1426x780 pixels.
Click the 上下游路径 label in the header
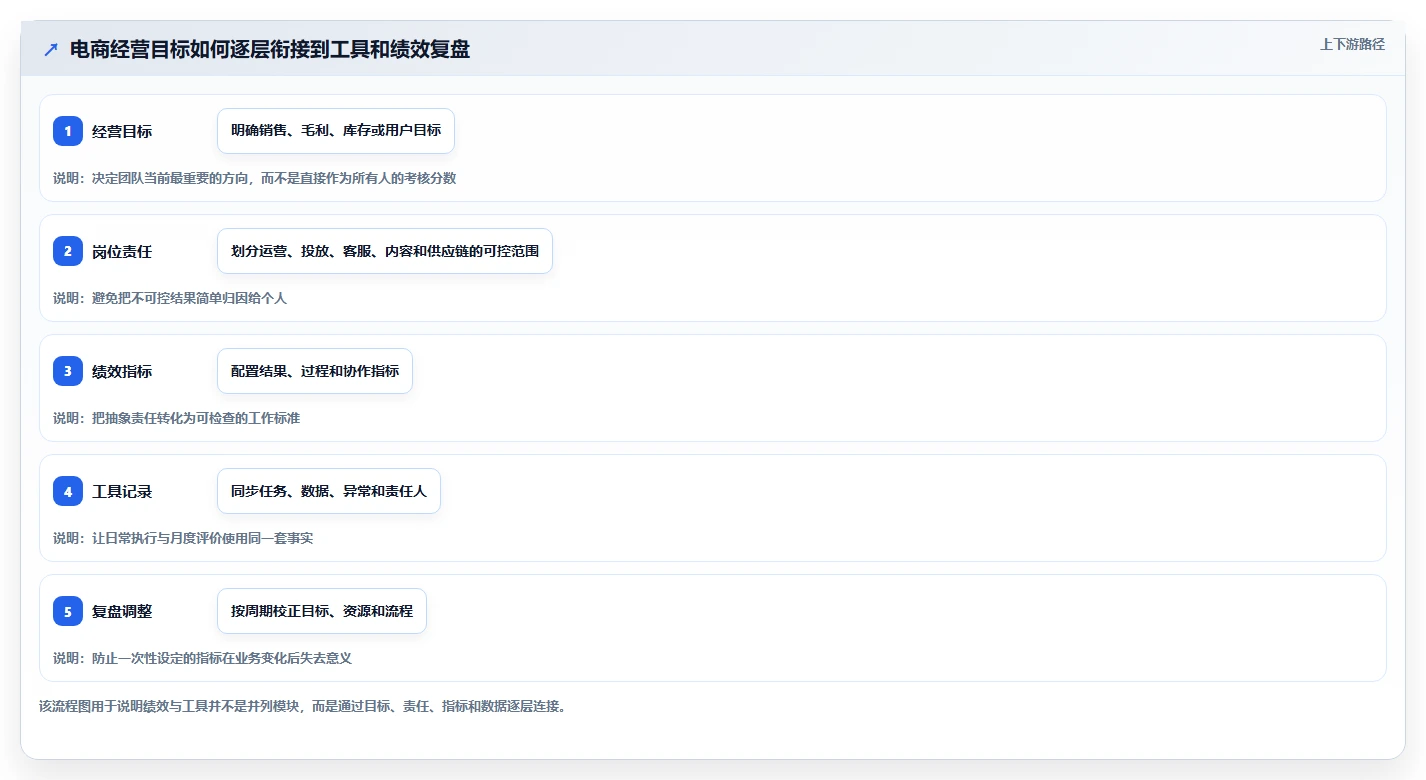click(1352, 44)
